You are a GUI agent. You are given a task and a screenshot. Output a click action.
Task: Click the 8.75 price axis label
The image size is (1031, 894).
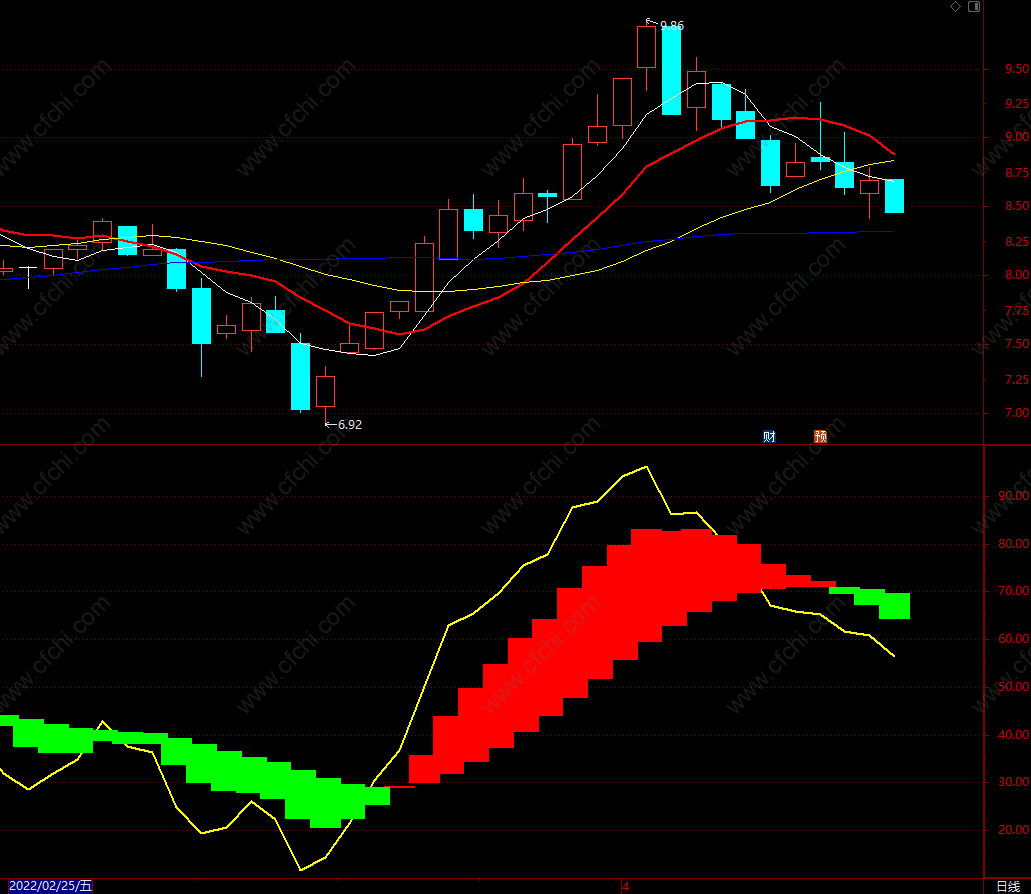pos(1017,173)
